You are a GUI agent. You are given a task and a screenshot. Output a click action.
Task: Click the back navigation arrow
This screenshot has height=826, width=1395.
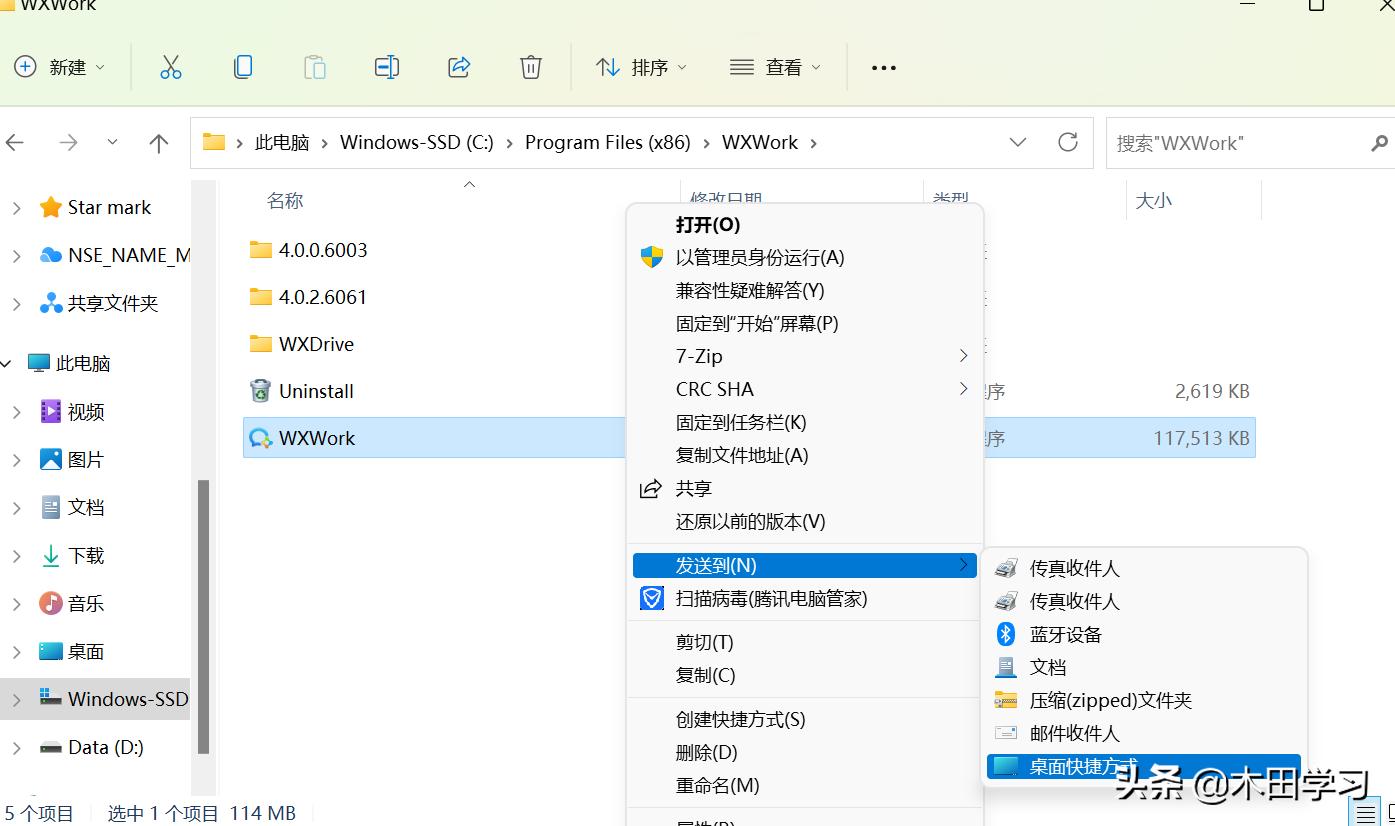point(16,142)
